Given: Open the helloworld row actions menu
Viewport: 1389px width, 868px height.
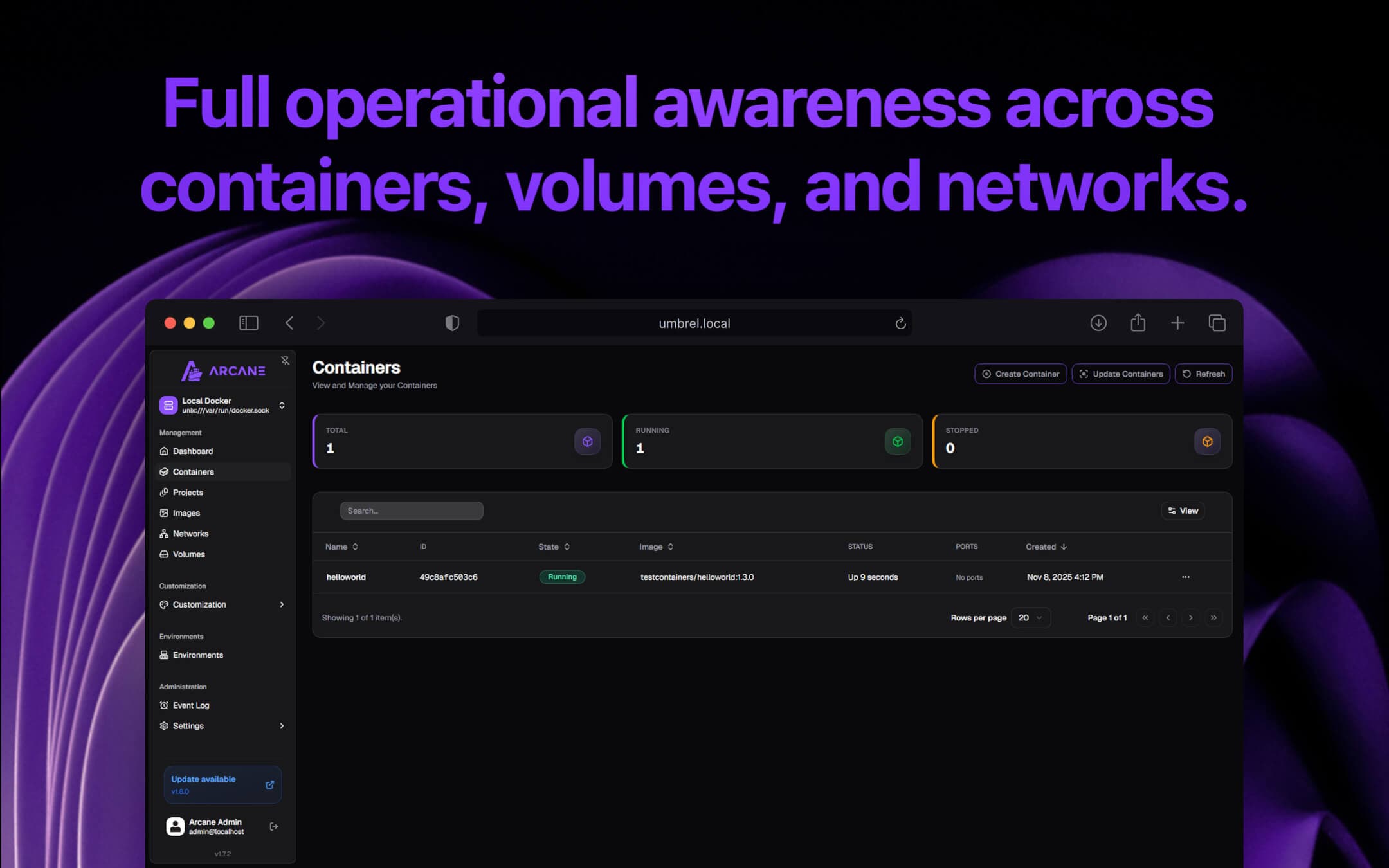Looking at the screenshot, I should (1186, 577).
